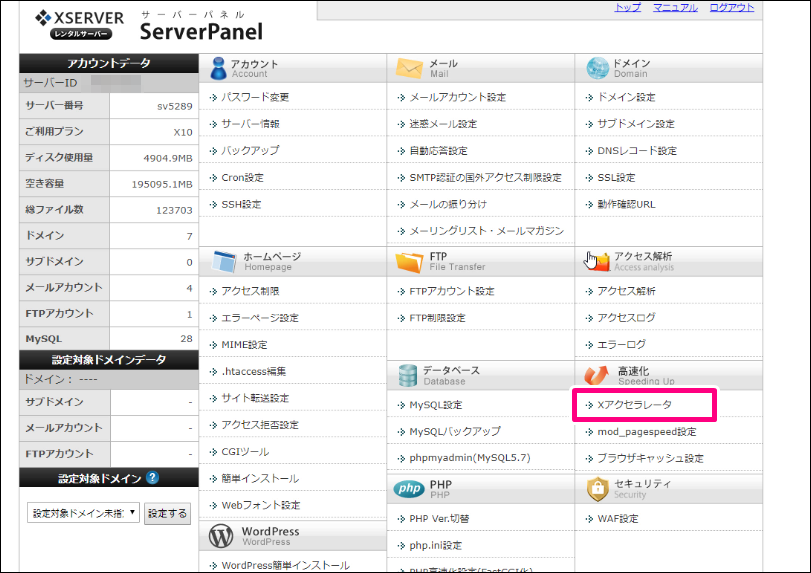Open アクセスログ
The width and height of the screenshot is (811, 573).
click(x=626, y=318)
